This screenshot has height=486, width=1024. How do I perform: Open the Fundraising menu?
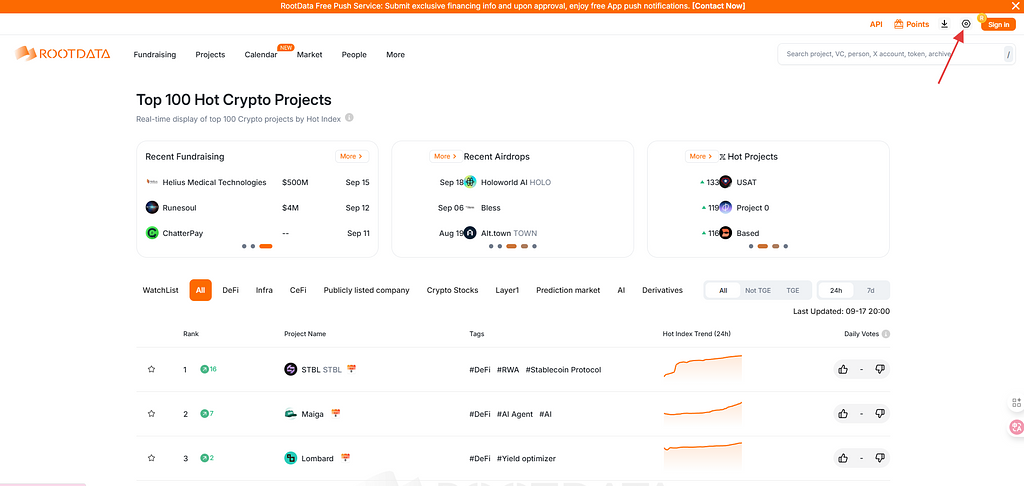tap(154, 54)
